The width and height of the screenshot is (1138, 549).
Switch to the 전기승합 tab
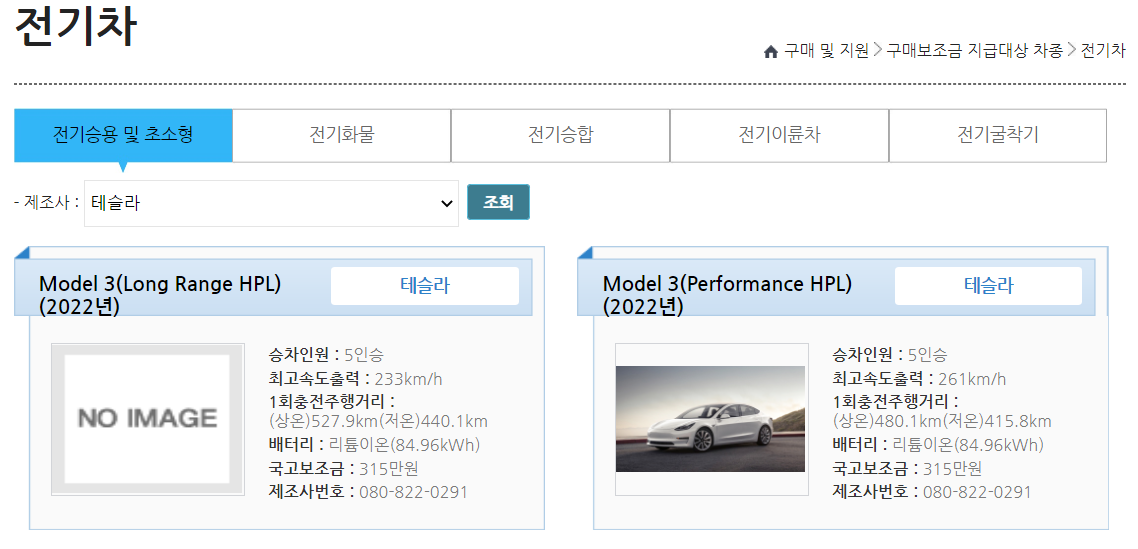tap(560, 135)
